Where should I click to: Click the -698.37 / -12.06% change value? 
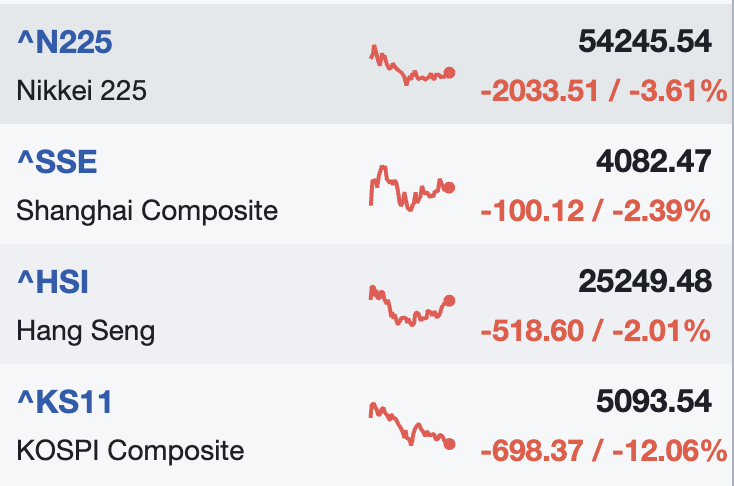click(603, 451)
